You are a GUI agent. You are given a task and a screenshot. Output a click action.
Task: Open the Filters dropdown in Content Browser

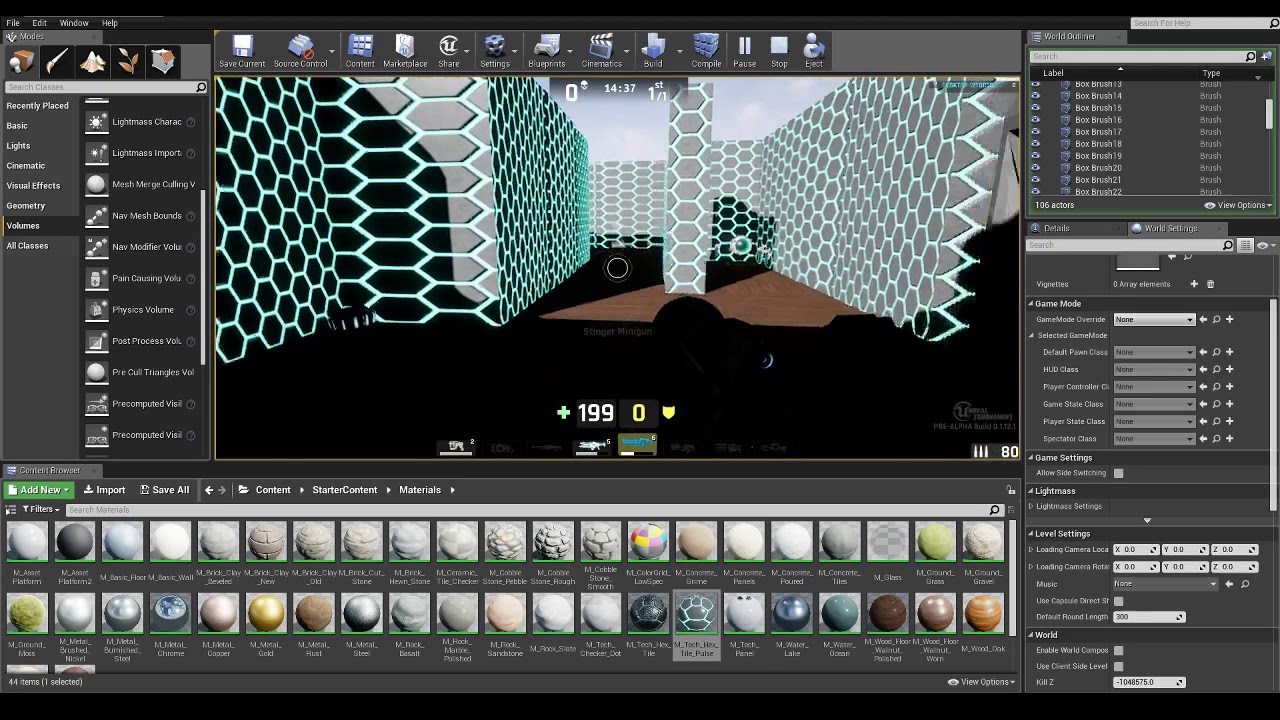pyautogui.click(x=40, y=510)
